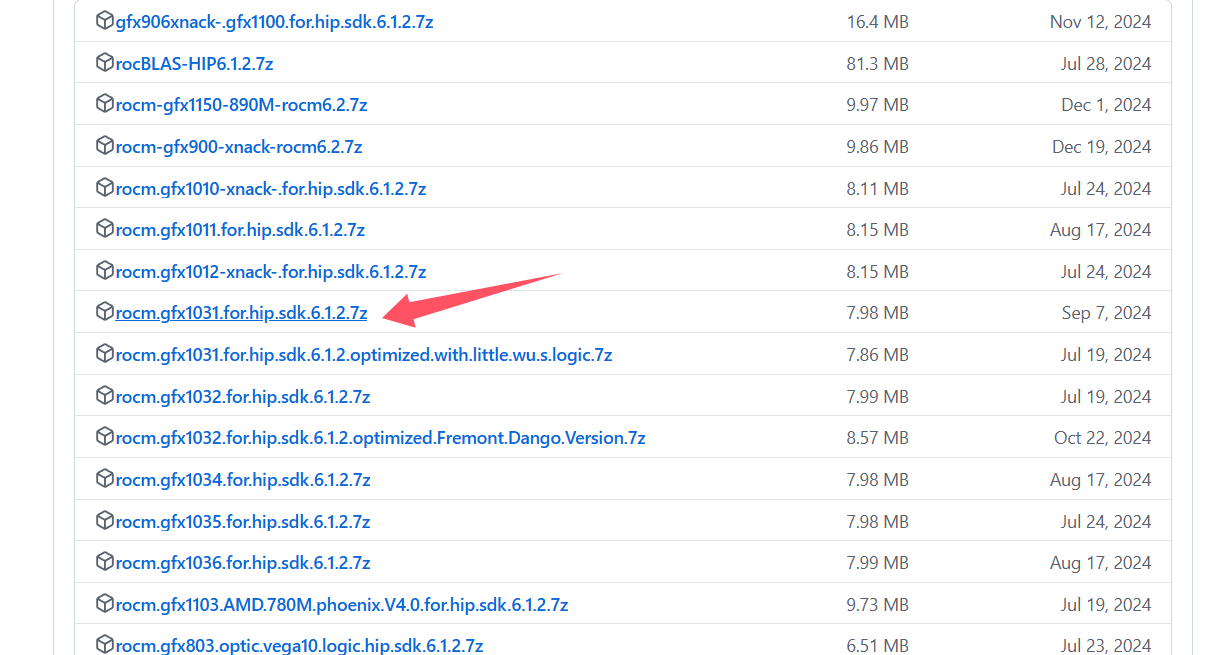Click the 16.4 MB file size
This screenshot has height=655, width=1217.
tap(877, 22)
